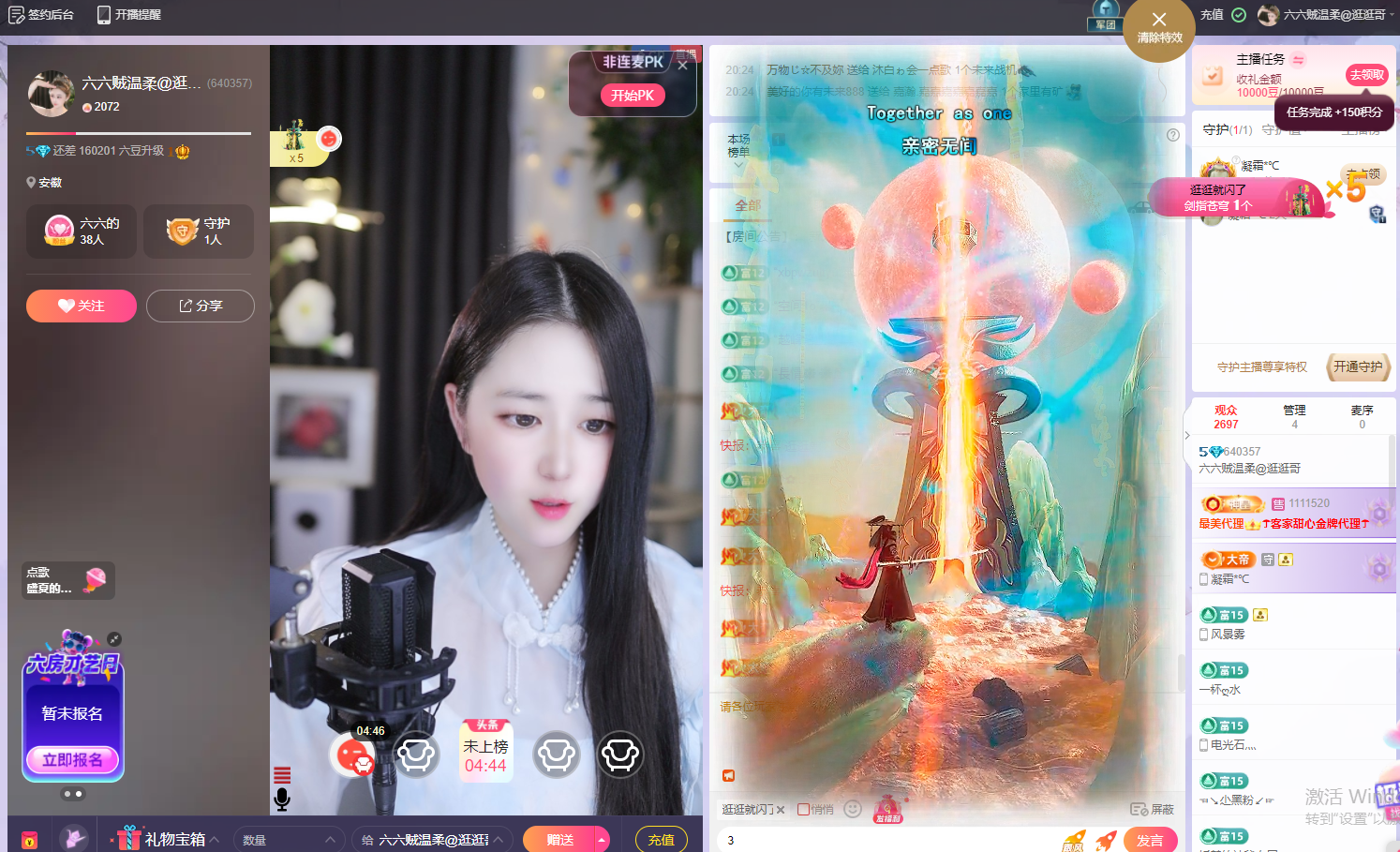
Task: Click the 安徽 location pin
Action: pyautogui.click(x=31, y=183)
